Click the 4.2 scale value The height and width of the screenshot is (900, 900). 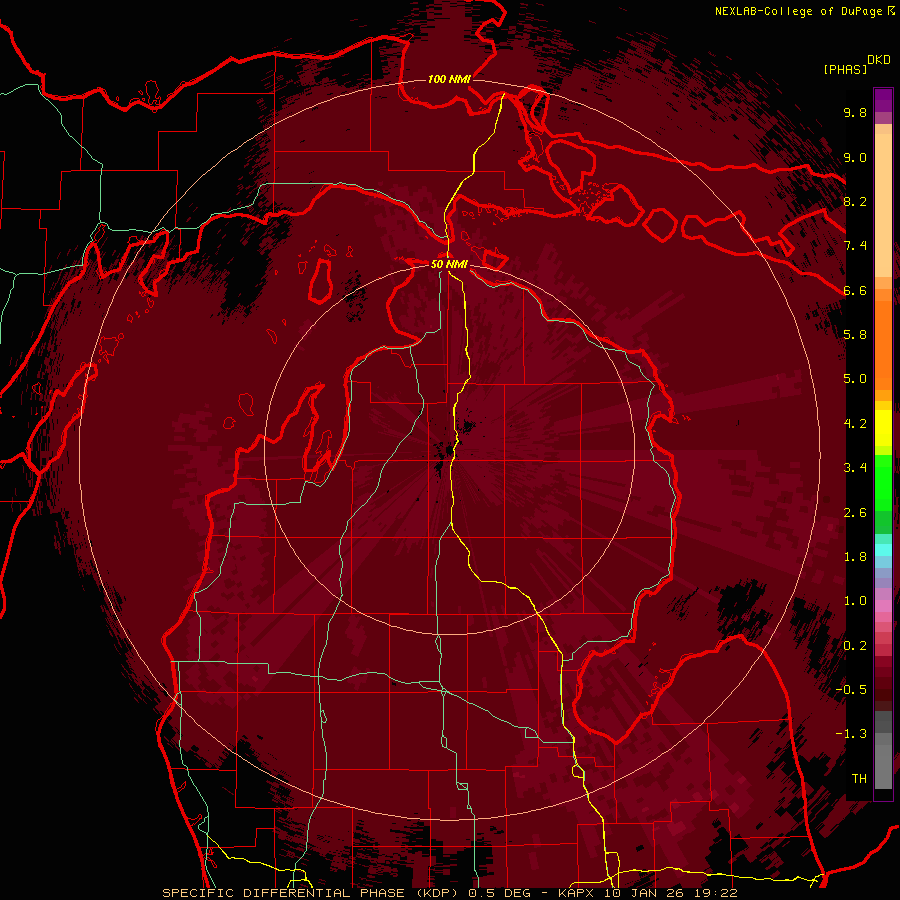click(x=855, y=424)
